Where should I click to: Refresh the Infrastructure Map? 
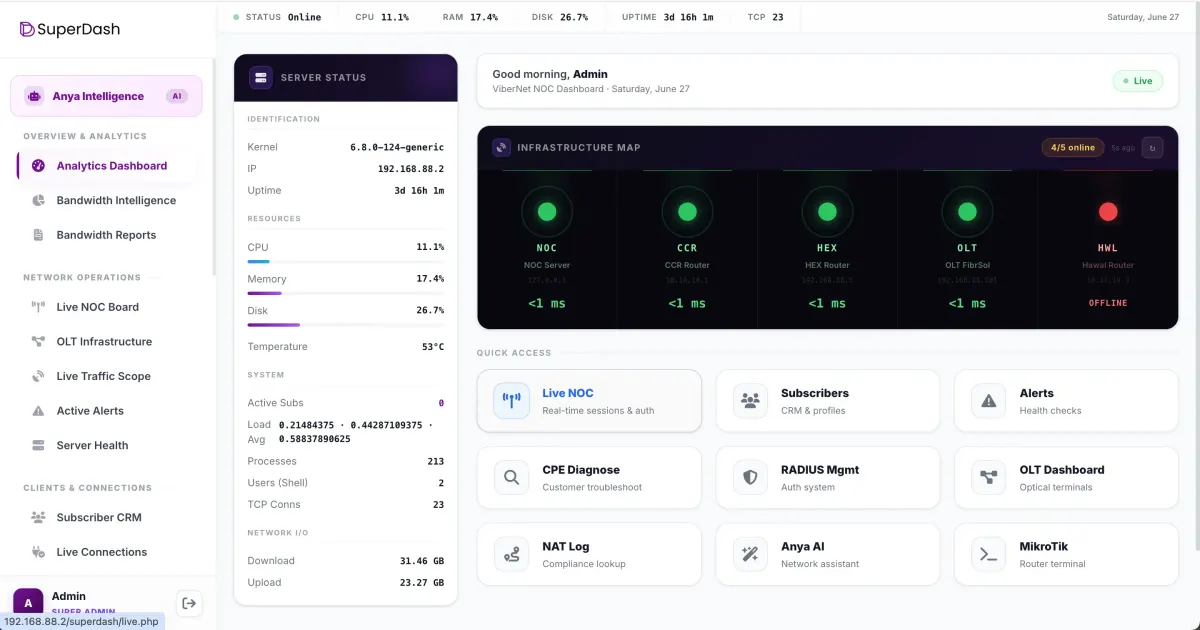click(1152, 147)
